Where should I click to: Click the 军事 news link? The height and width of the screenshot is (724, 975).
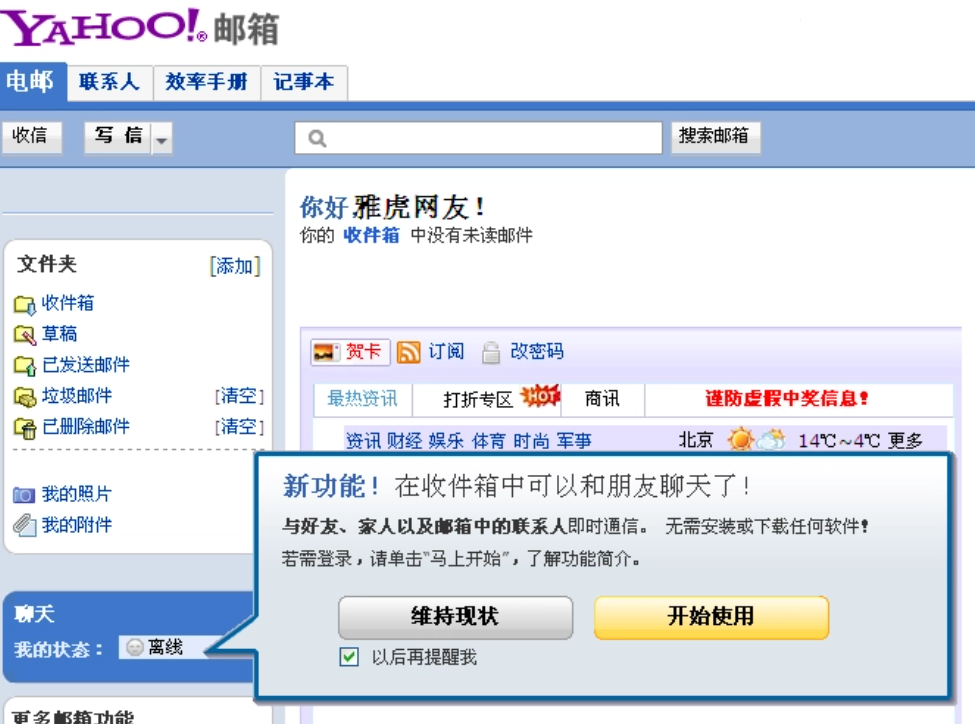573,441
